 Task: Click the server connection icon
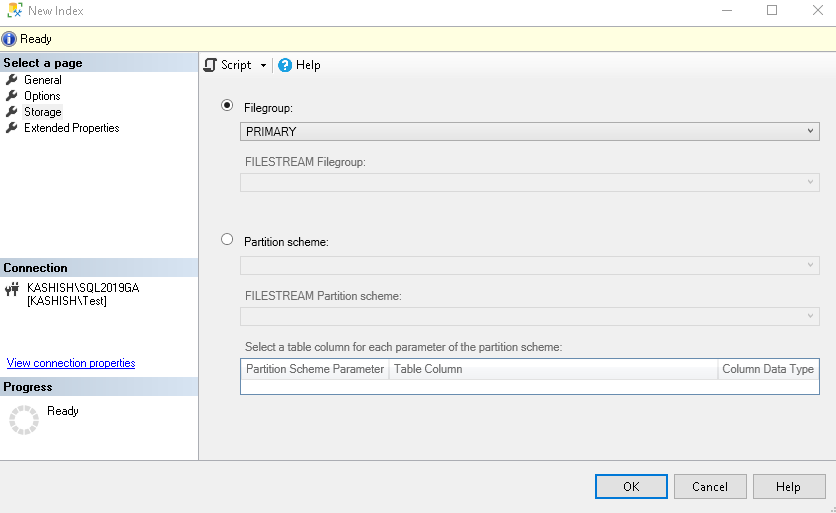12,290
